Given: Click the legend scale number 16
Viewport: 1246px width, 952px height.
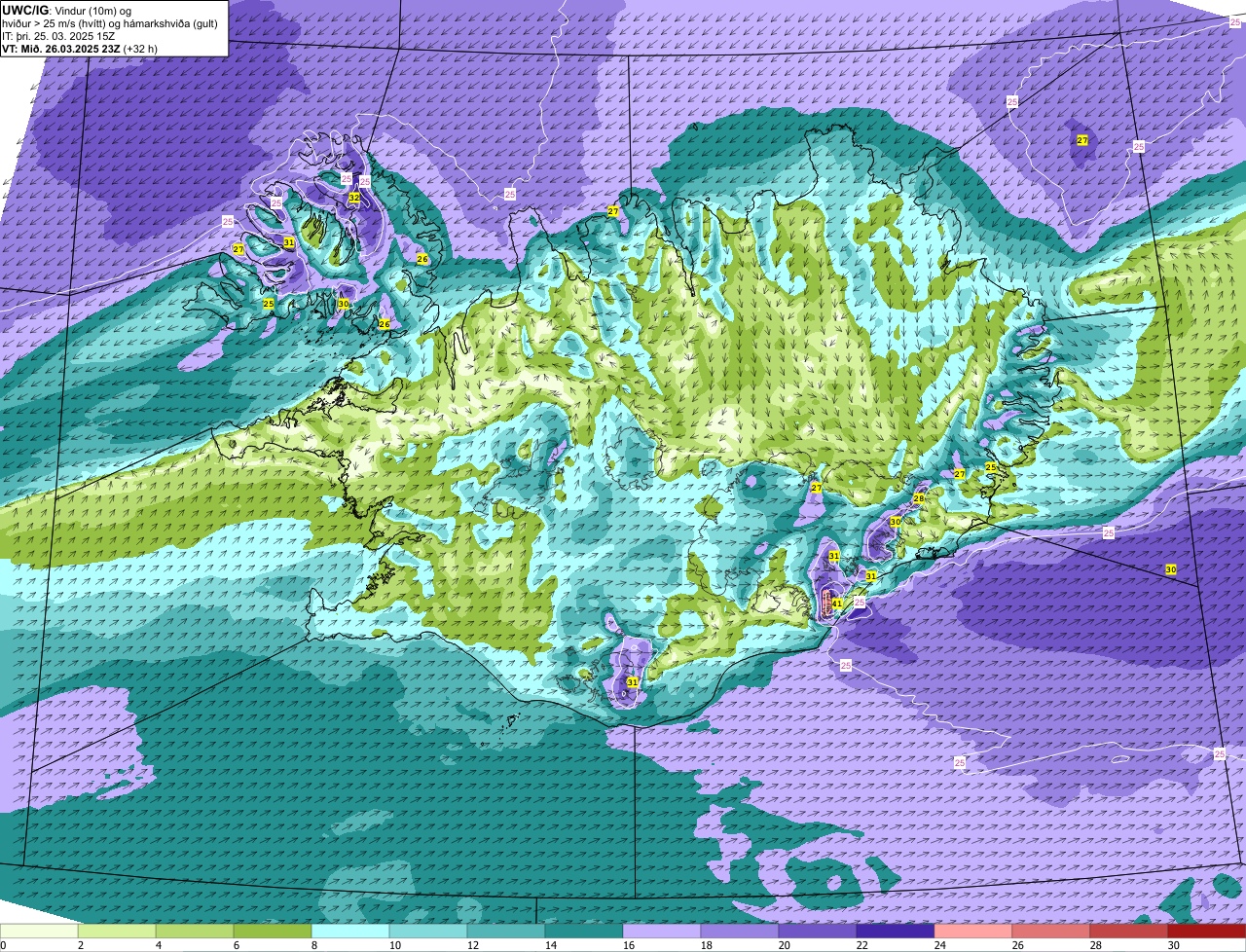Looking at the screenshot, I should (629, 945).
